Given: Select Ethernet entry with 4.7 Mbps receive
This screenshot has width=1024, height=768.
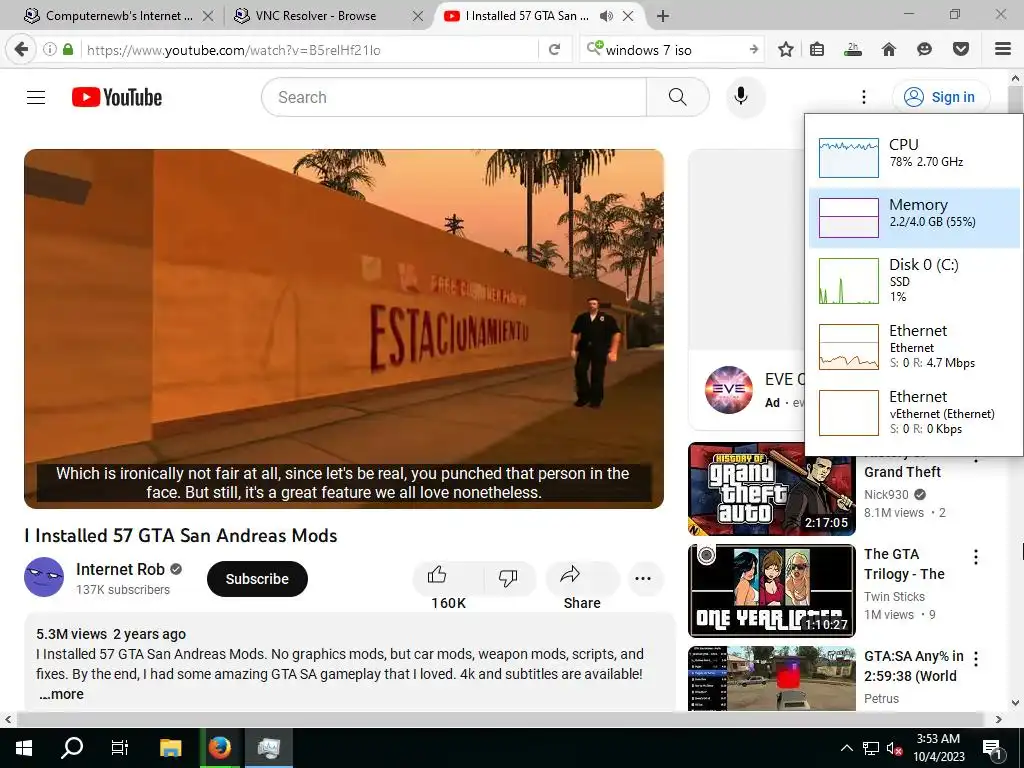Looking at the screenshot, I should pyautogui.click(x=914, y=346).
